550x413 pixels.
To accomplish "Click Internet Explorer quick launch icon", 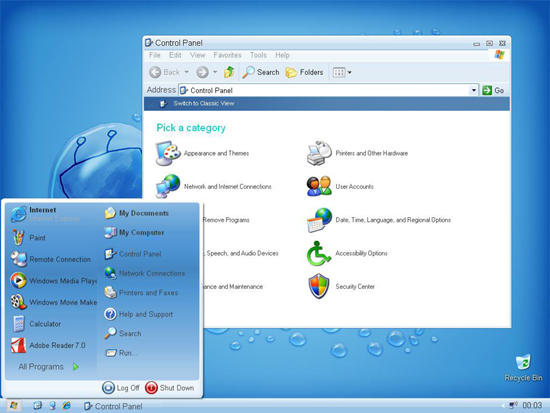I will [66, 406].
